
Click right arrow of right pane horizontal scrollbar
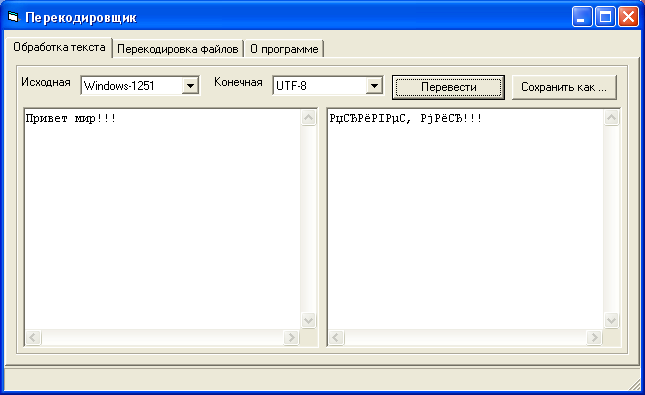click(x=594, y=337)
